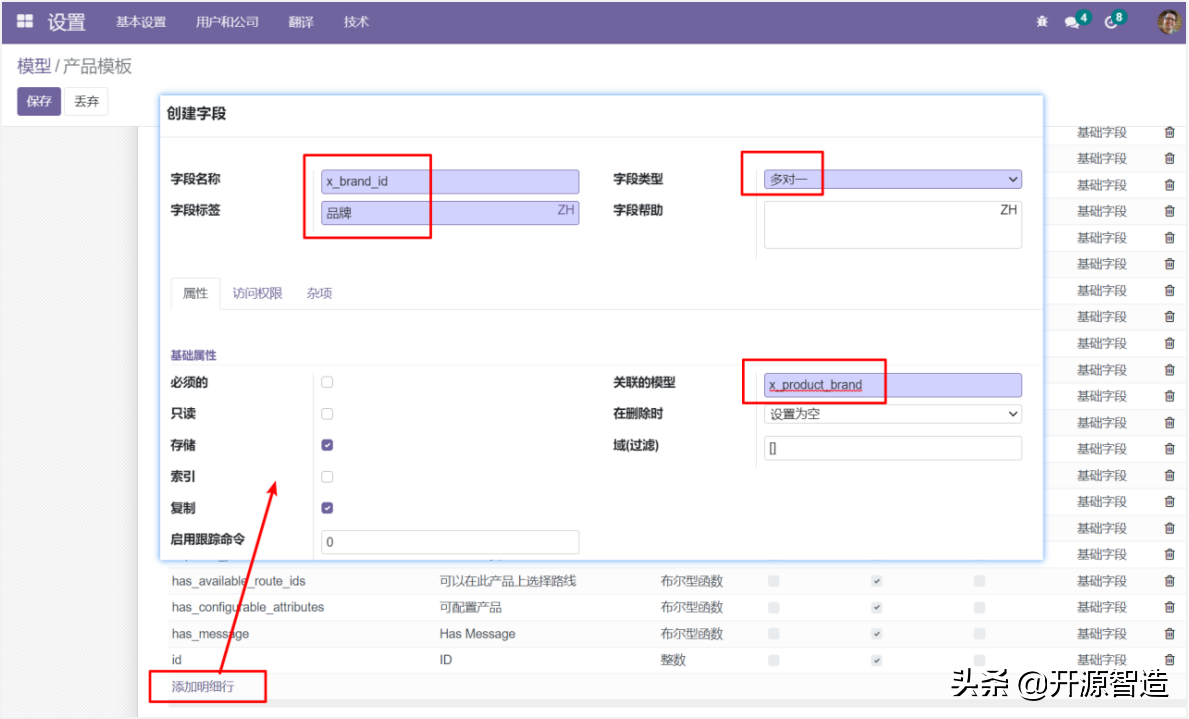Switch to the 杂项 tab

click(x=319, y=294)
